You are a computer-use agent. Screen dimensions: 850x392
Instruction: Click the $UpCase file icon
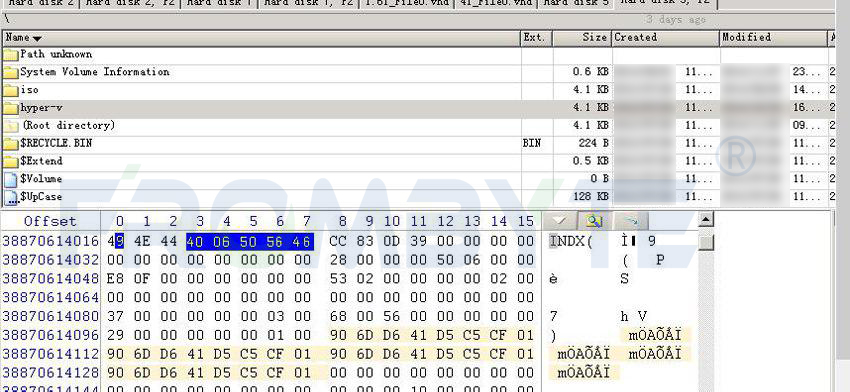10,197
